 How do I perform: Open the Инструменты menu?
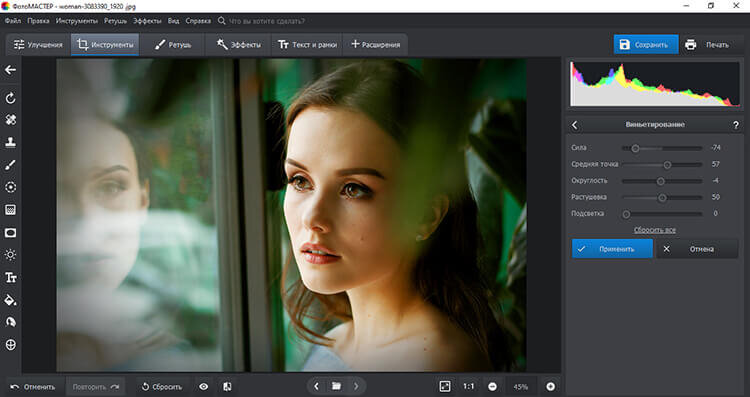(x=77, y=21)
